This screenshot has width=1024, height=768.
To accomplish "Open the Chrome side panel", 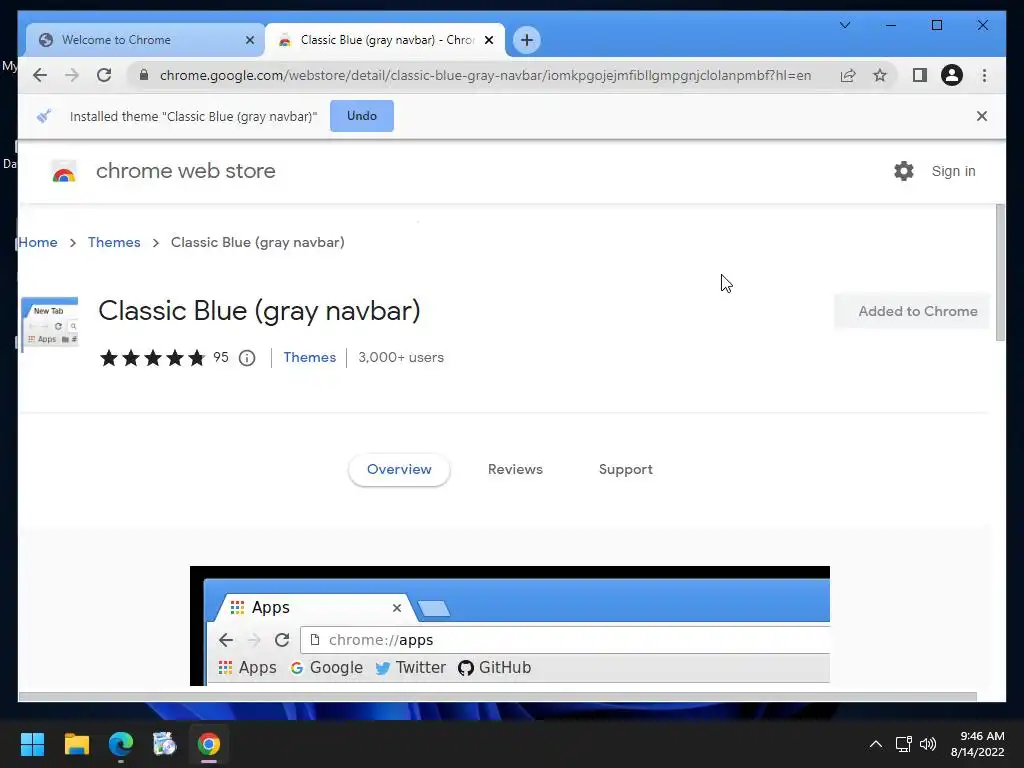I will coord(920,75).
